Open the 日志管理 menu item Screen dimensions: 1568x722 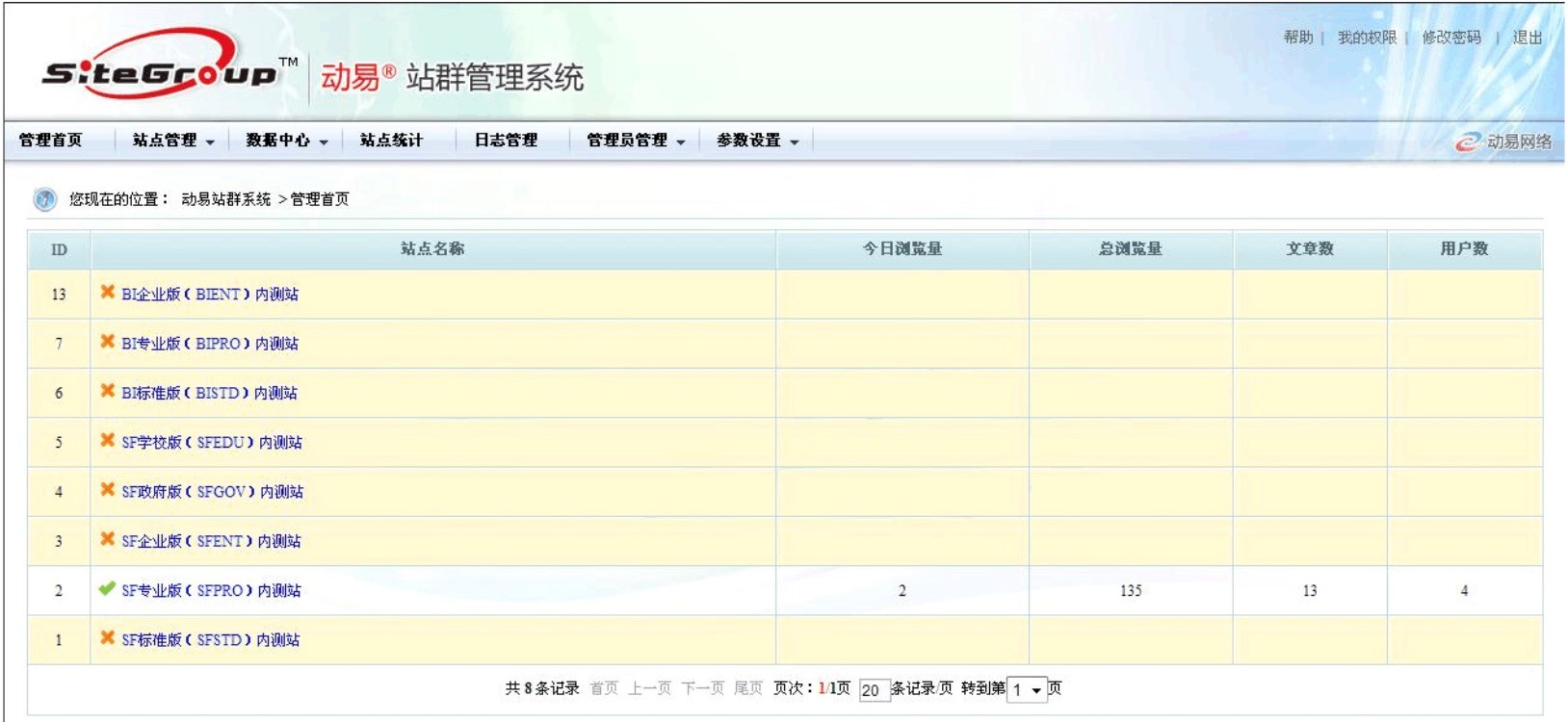click(x=506, y=141)
